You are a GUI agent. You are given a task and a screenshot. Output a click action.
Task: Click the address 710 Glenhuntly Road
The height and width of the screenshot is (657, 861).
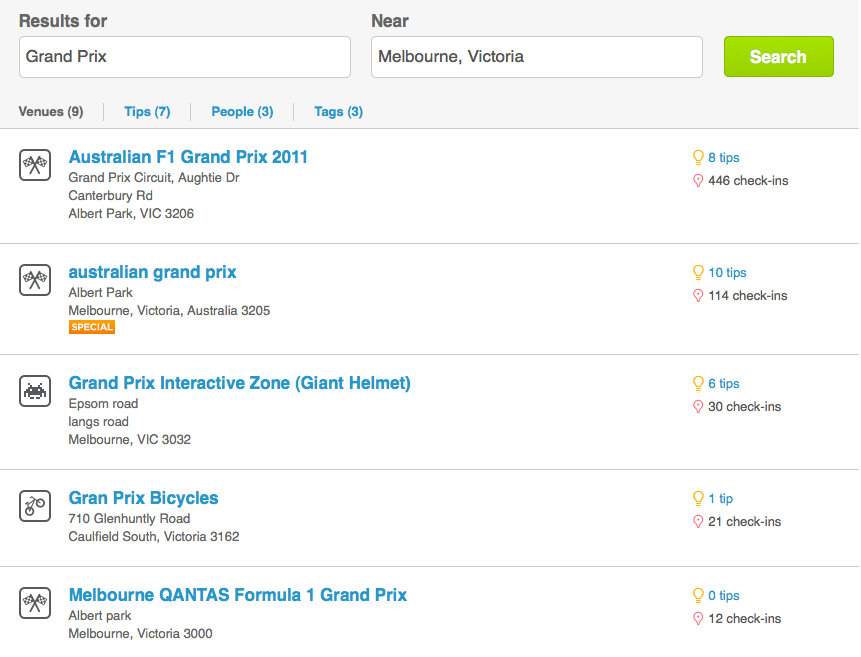click(129, 519)
